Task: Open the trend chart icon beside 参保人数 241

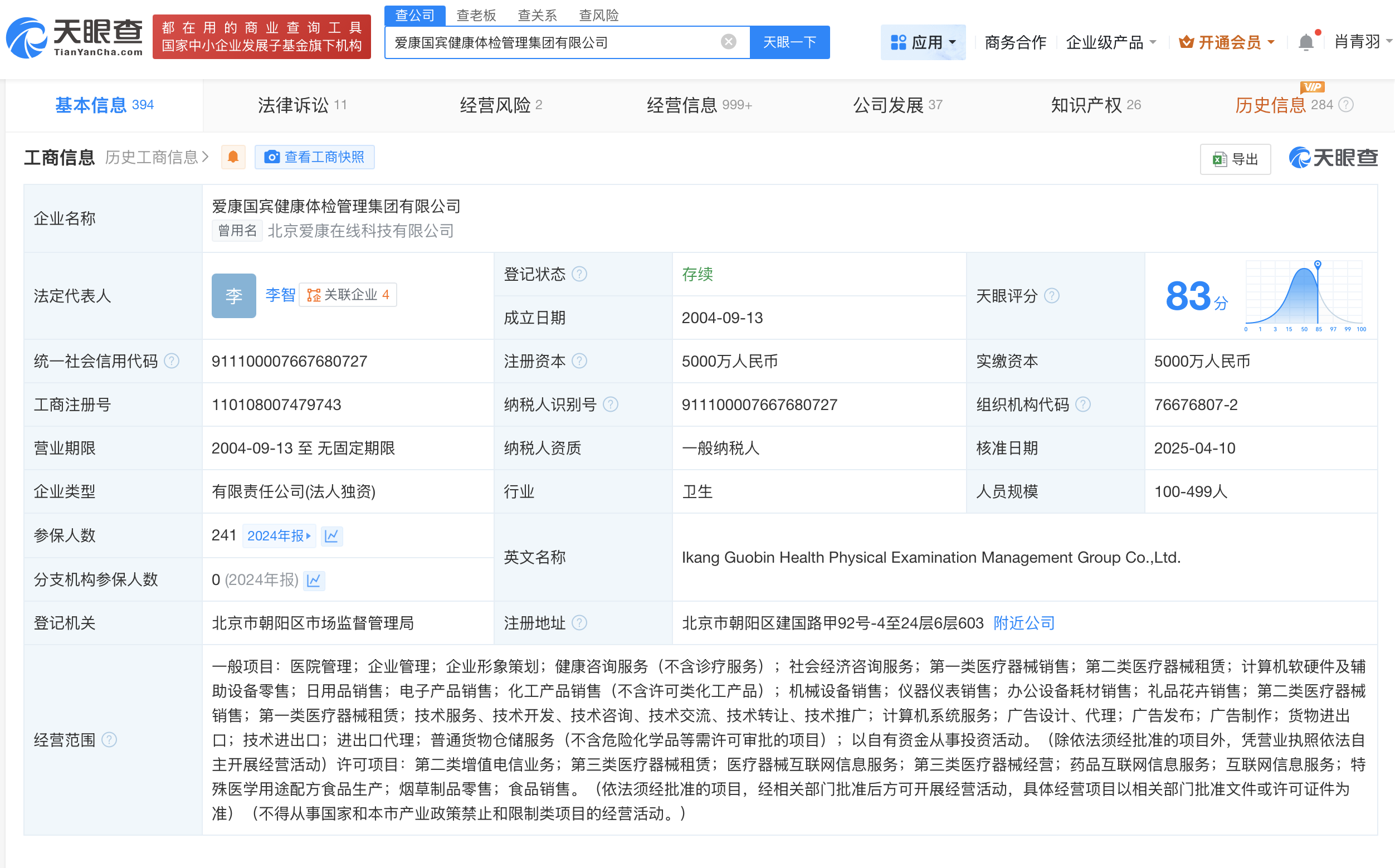Action: click(332, 535)
